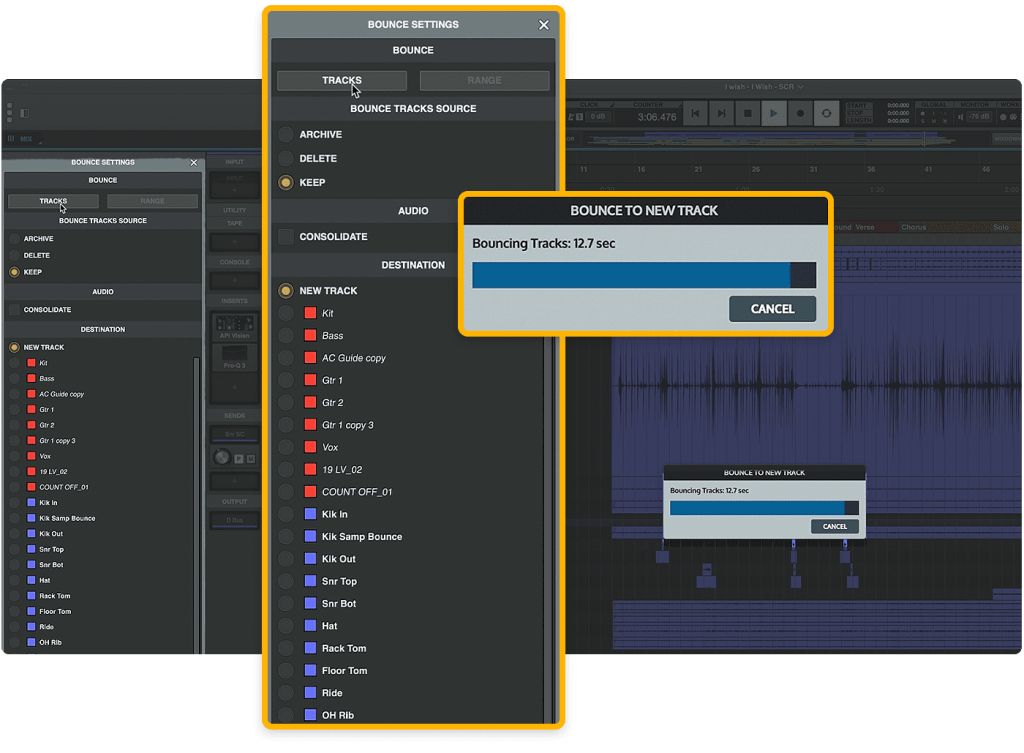This screenshot has height=753, width=1024.
Task: Select the Delete option in the enlarged panel
Action: point(286,159)
